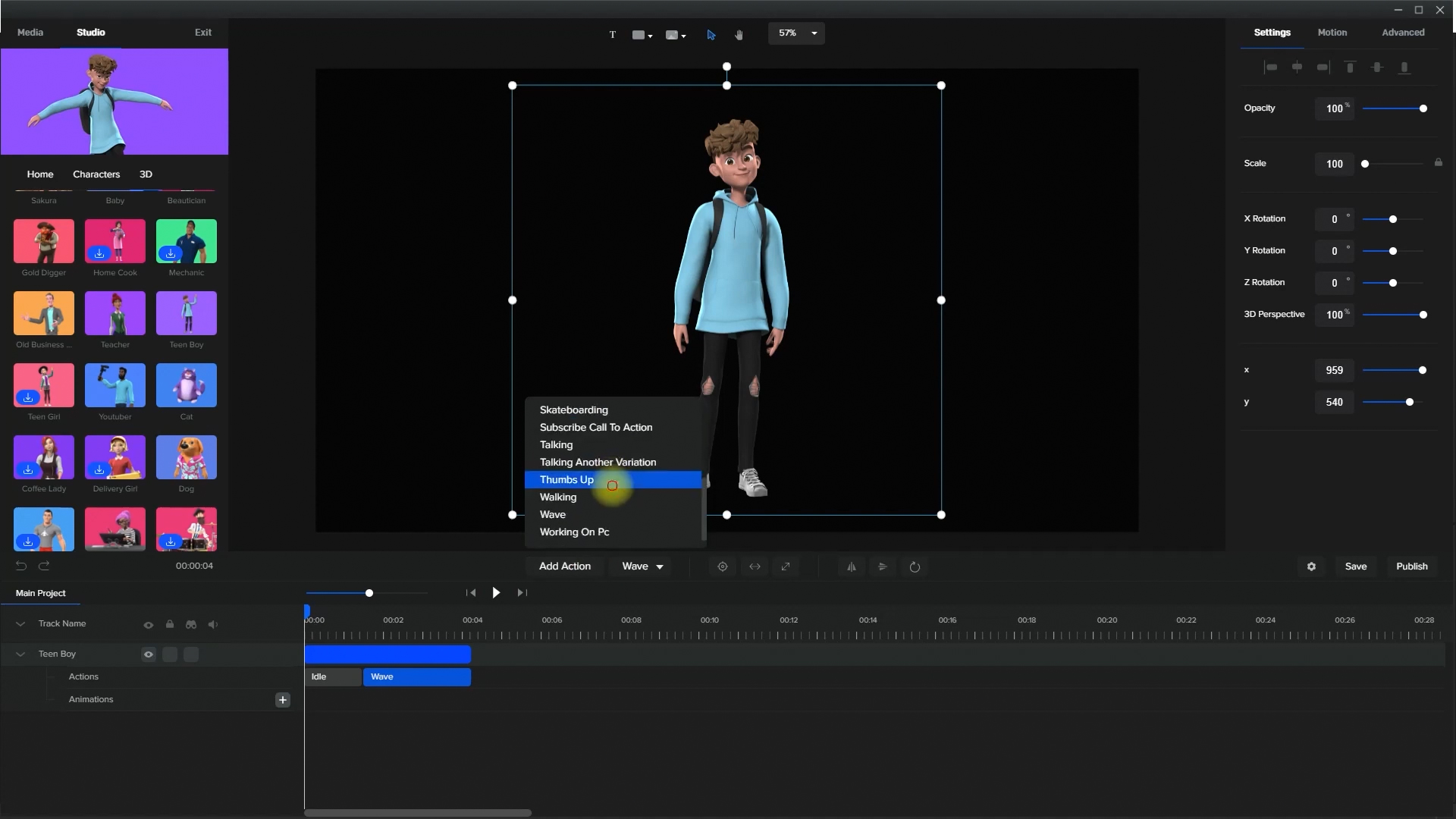Click the header speaker icon in Track Name row
The height and width of the screenshot is (819, 1456).
point(213,624)
